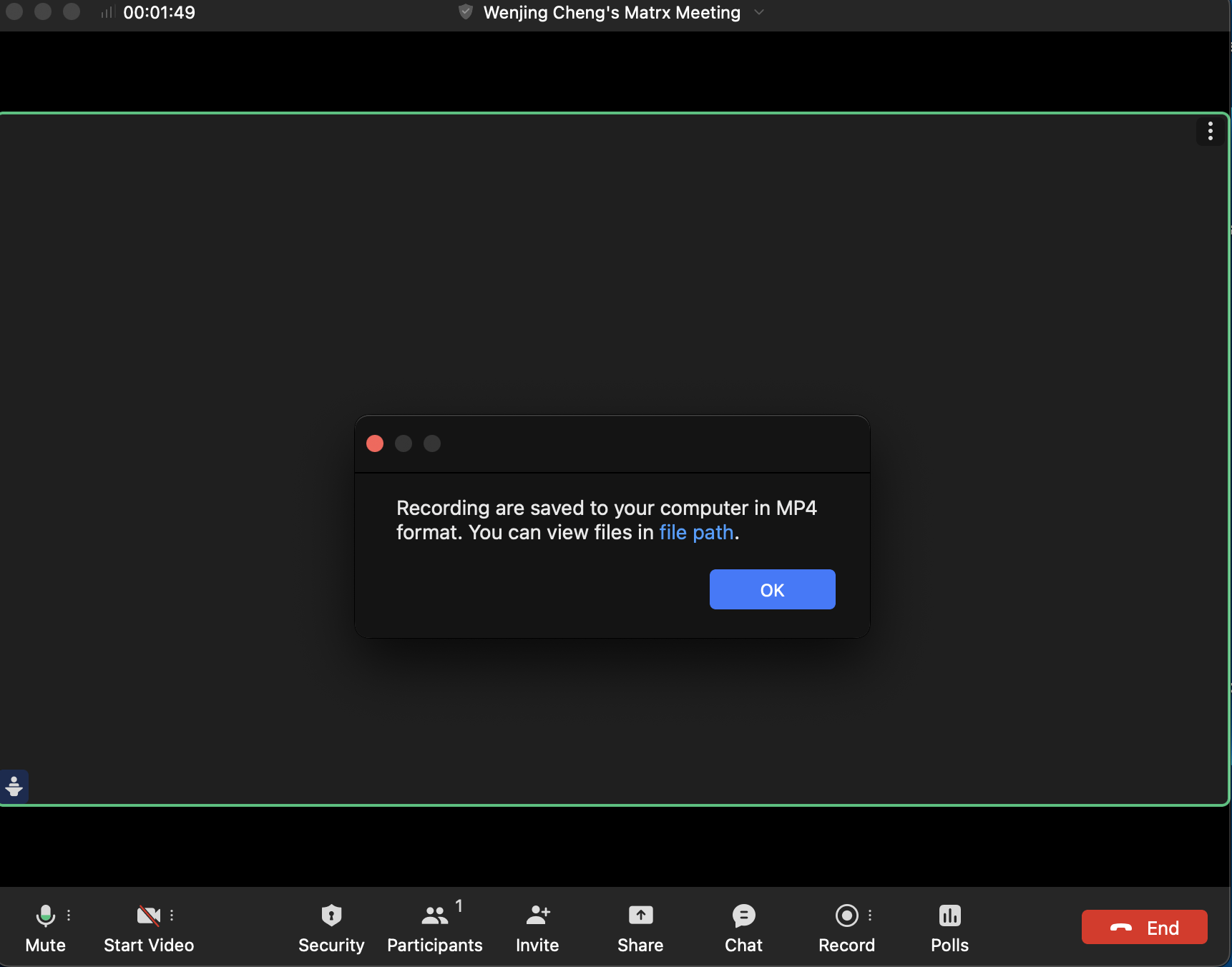1232x967 pixels.
Task: End the meeting
Action: click(x=1144, y=927)
